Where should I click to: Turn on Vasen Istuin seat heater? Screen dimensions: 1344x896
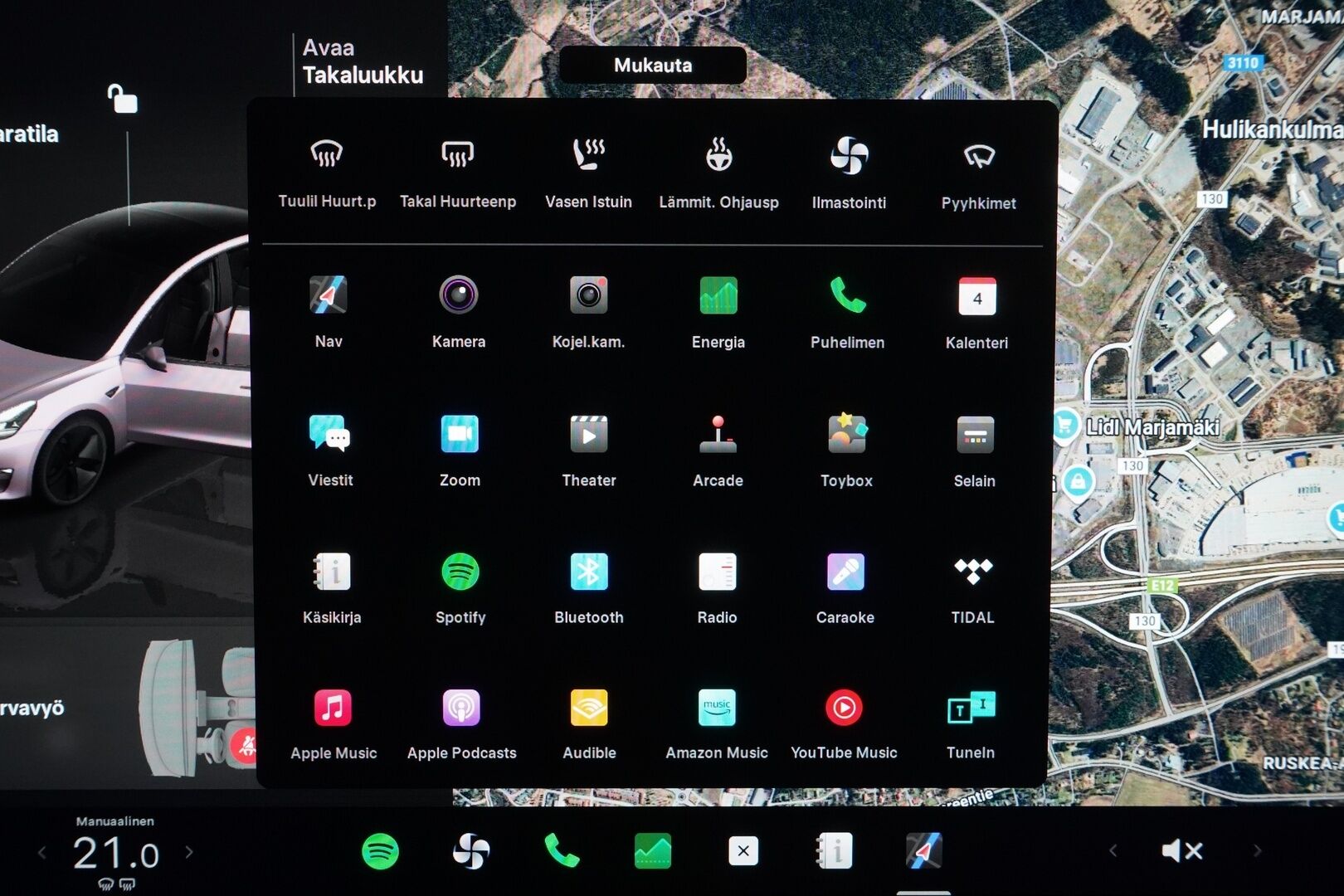pos(589,173)
